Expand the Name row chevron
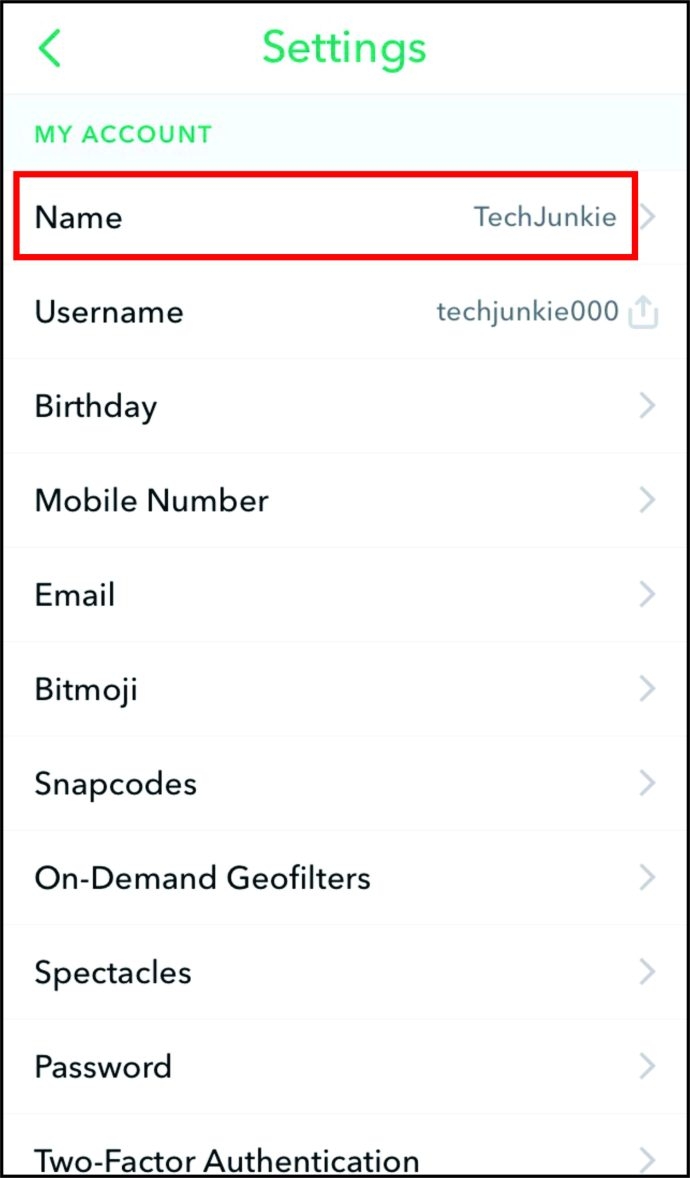Viewport: 690px width, 1178px height. coord(648,217)
